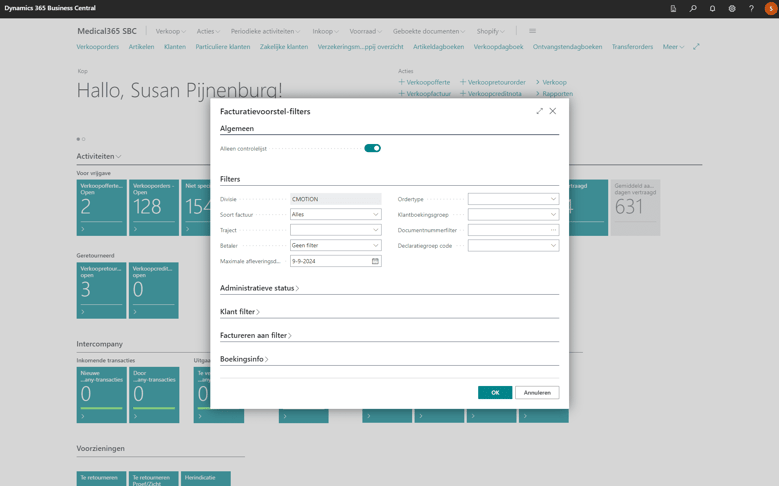Go to Zakelijke klanten link

pos(284,47)
